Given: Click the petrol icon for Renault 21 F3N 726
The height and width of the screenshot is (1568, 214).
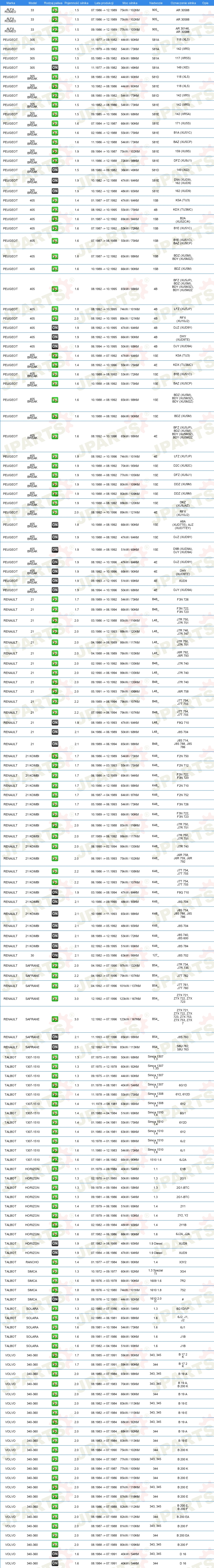Looking at the screenshot, I should tap(55, 599).
